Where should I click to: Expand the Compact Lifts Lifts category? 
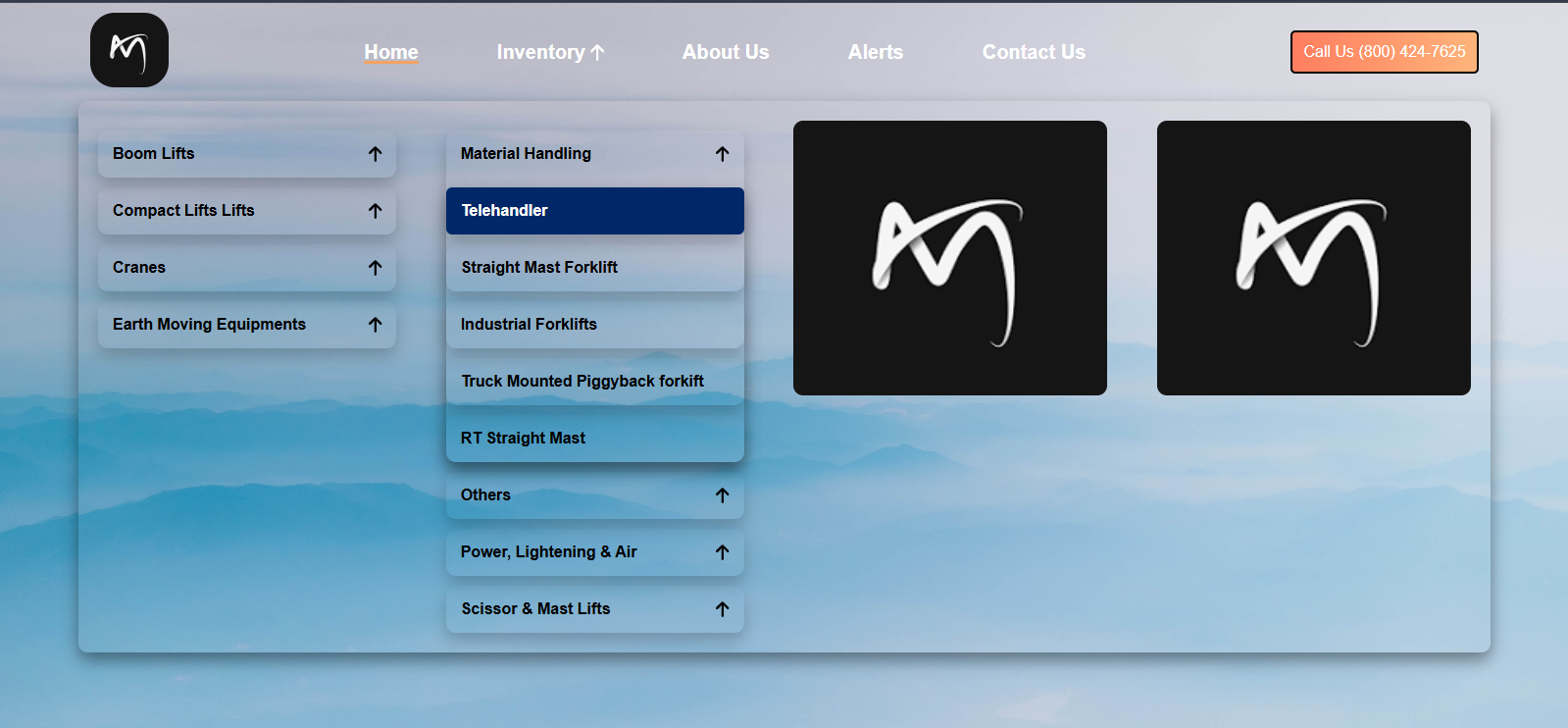coord(247,211)
